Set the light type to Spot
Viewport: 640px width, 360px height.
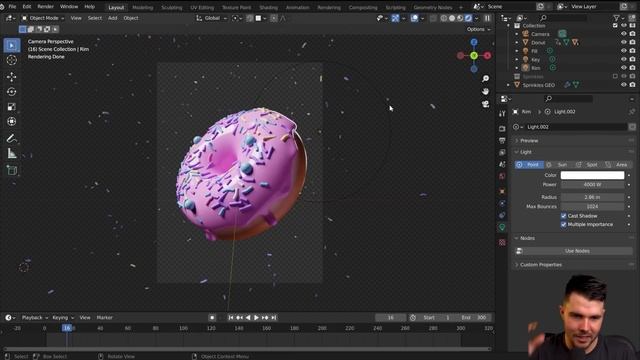[588, 164]
